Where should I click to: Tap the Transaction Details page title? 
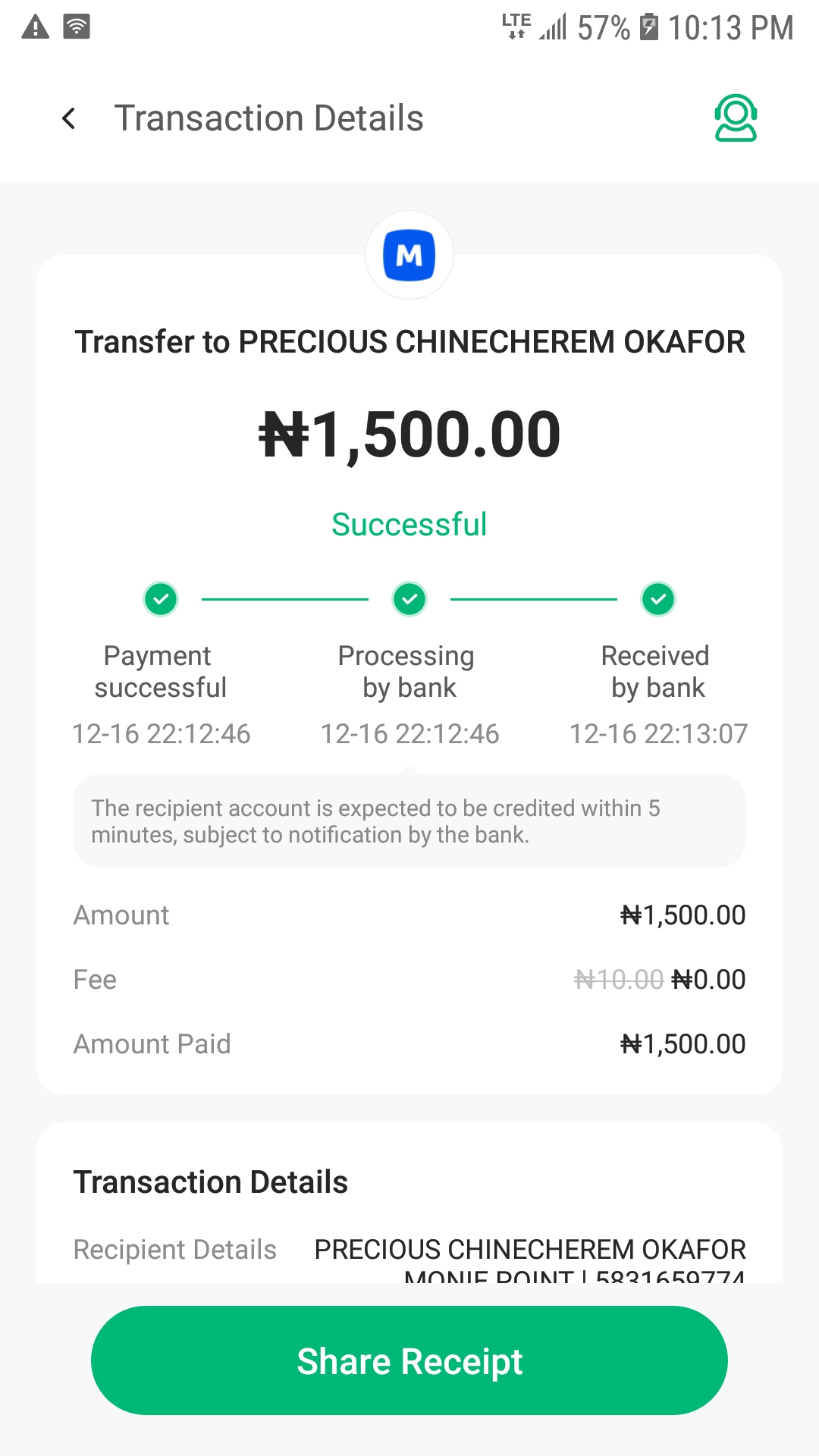pos(268,118)
